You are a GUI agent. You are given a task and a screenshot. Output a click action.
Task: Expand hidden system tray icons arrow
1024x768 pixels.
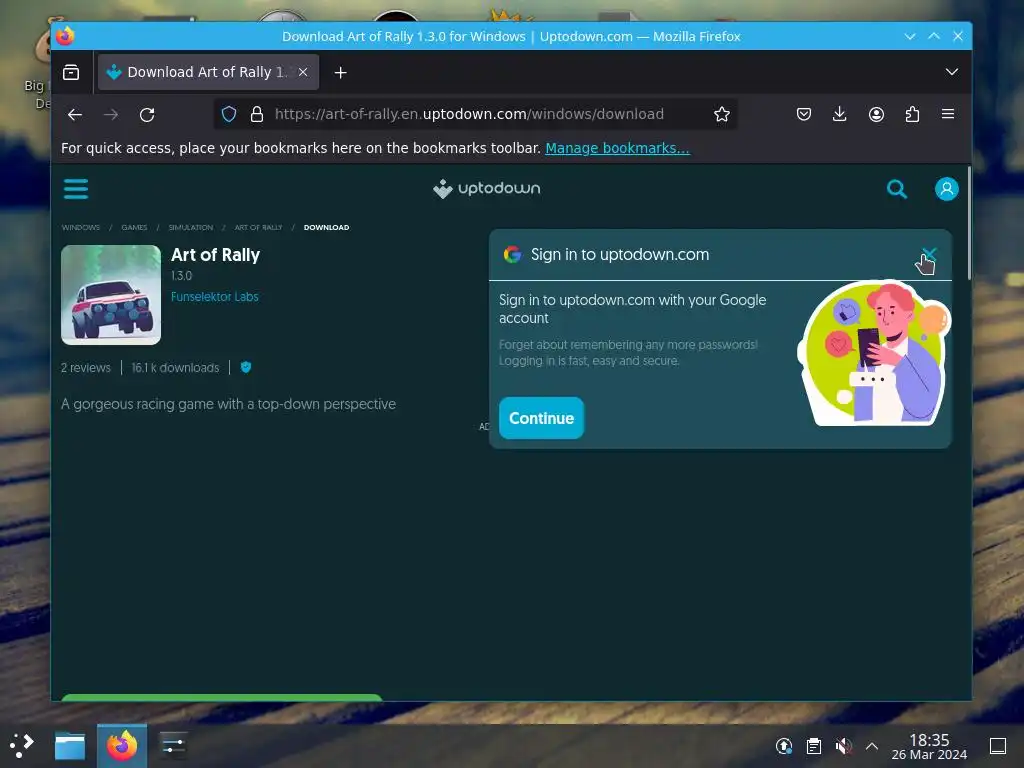click(x=872, y=746)
